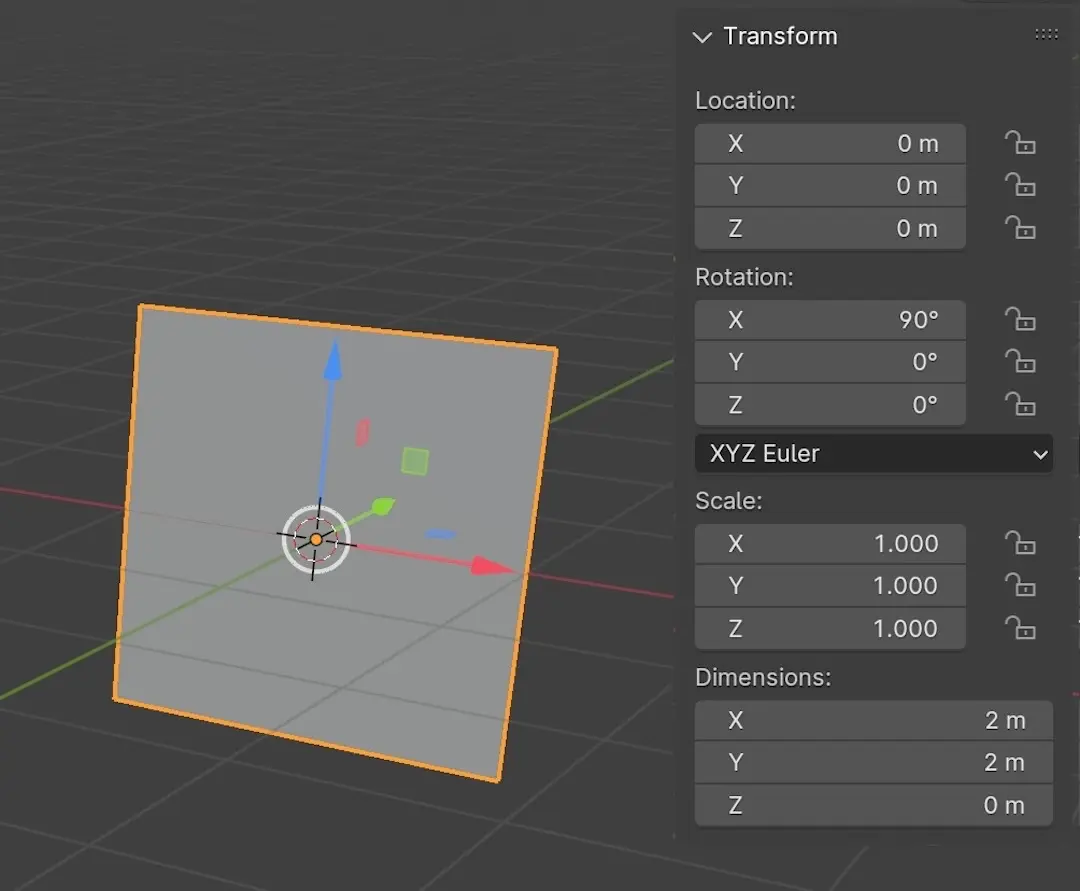
Task: Open the XYZ Euler rotation mode dropdown
Action: (873, 454)
